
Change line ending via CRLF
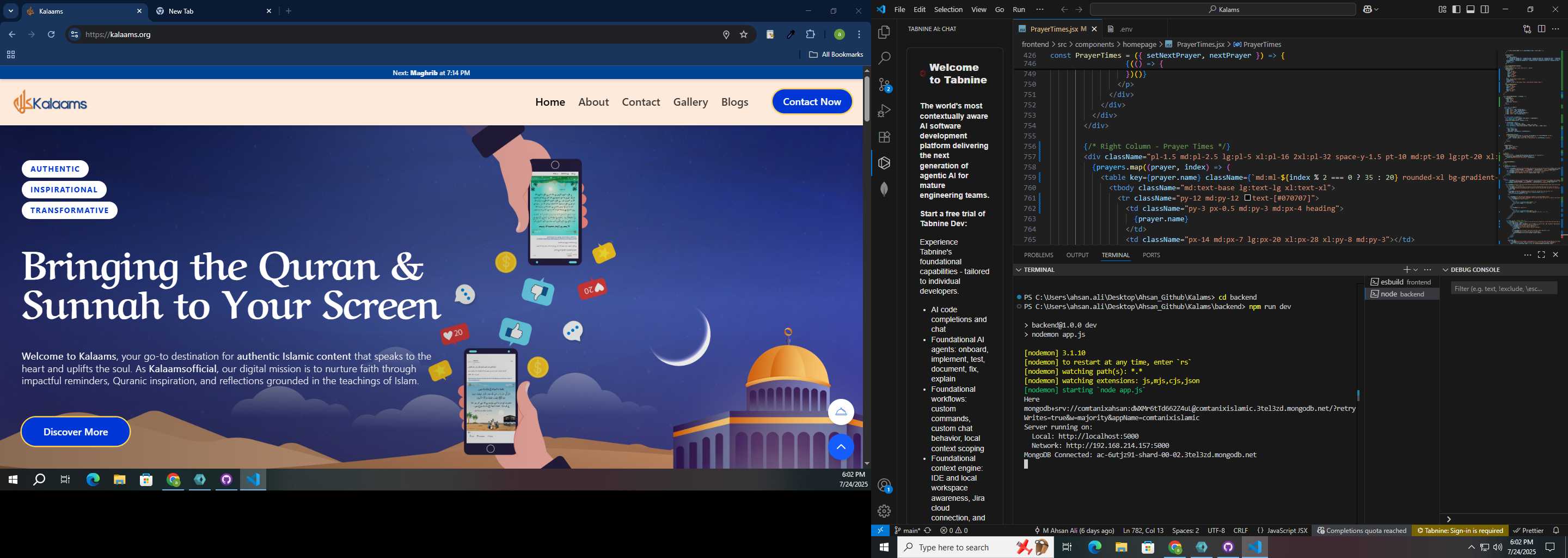[x=1240, y=531]
